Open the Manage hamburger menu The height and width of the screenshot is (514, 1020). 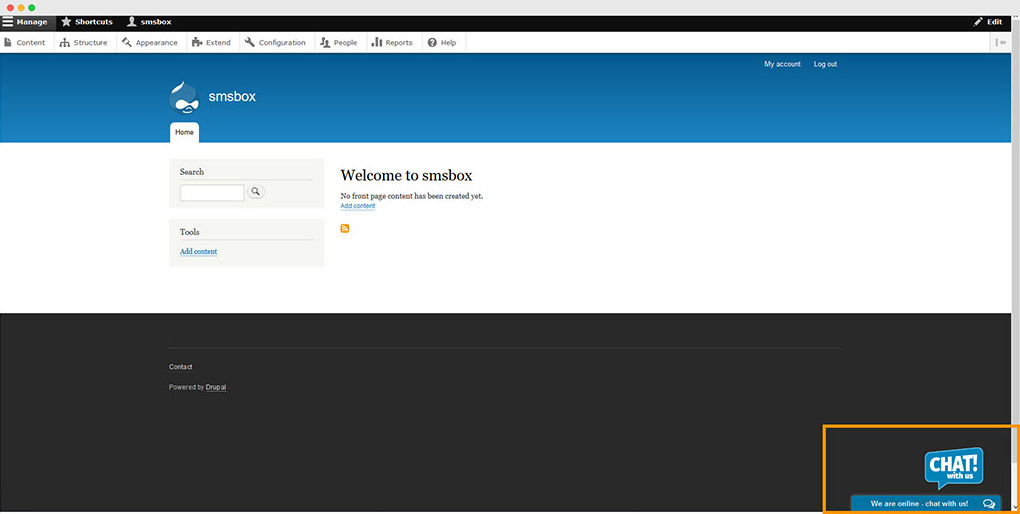pyautogui.click(x=27, y=22)
